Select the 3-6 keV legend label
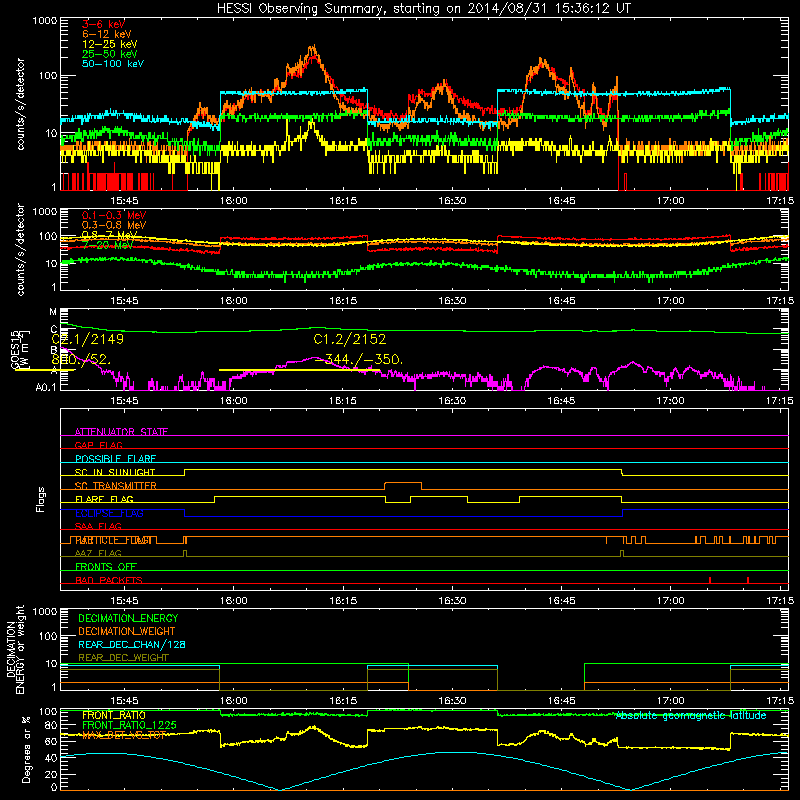This screenshot has width=800, height=800. [x=104, y=24]
